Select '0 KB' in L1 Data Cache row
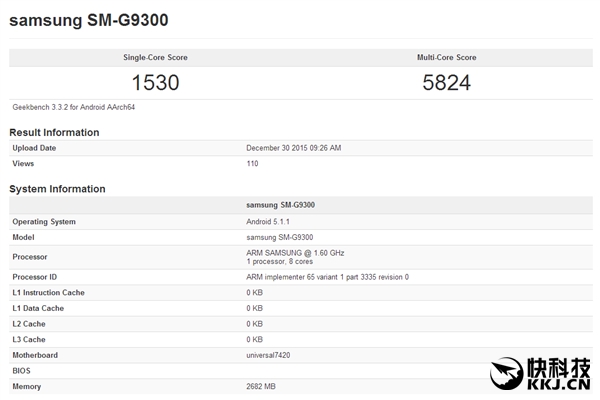 (254, 309)
